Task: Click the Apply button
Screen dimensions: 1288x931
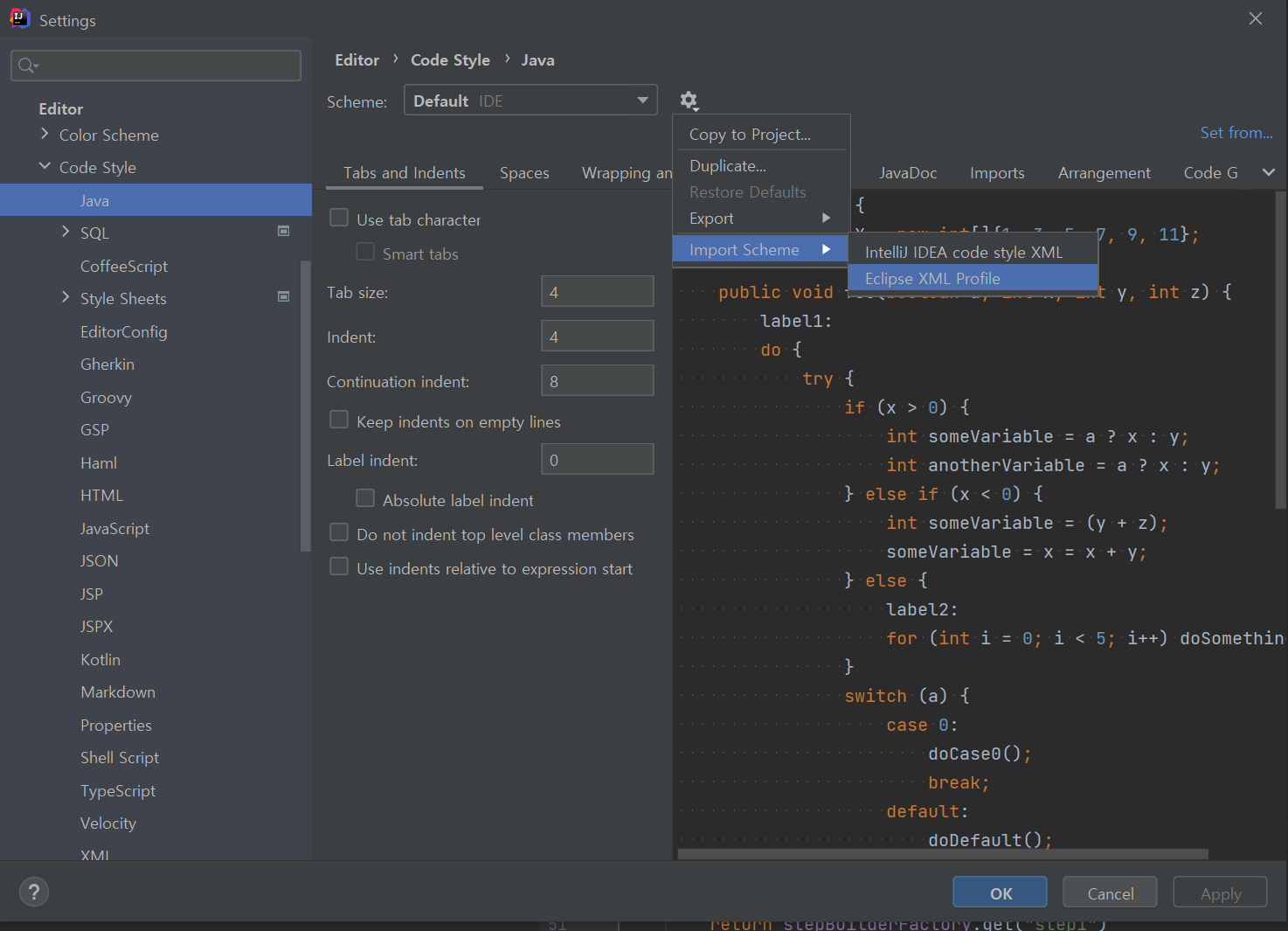Action: 1221,893
